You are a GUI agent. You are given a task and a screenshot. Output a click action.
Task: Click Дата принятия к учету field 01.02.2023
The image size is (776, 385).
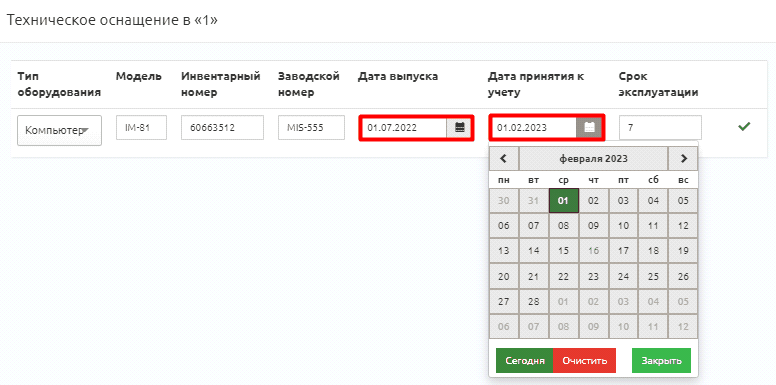tap(534, 128)
